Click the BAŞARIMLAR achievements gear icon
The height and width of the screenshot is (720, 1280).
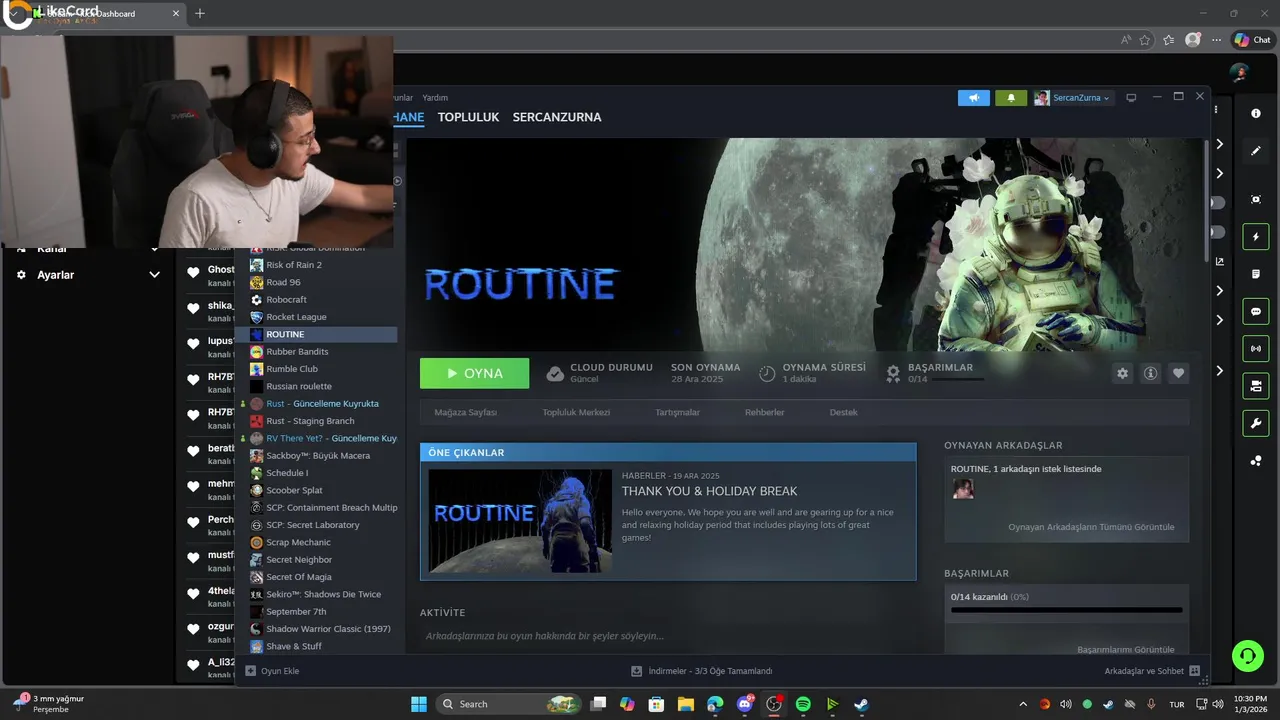[893, 373]
